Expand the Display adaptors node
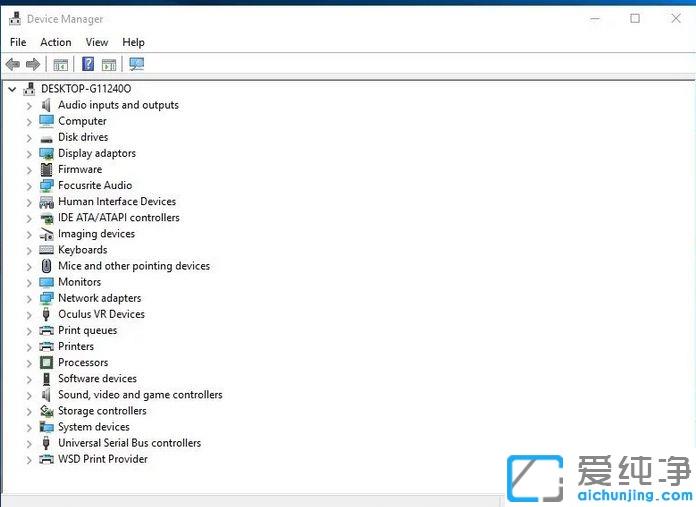The height and width of the screenshot is (507, 696). coord(29,154)
